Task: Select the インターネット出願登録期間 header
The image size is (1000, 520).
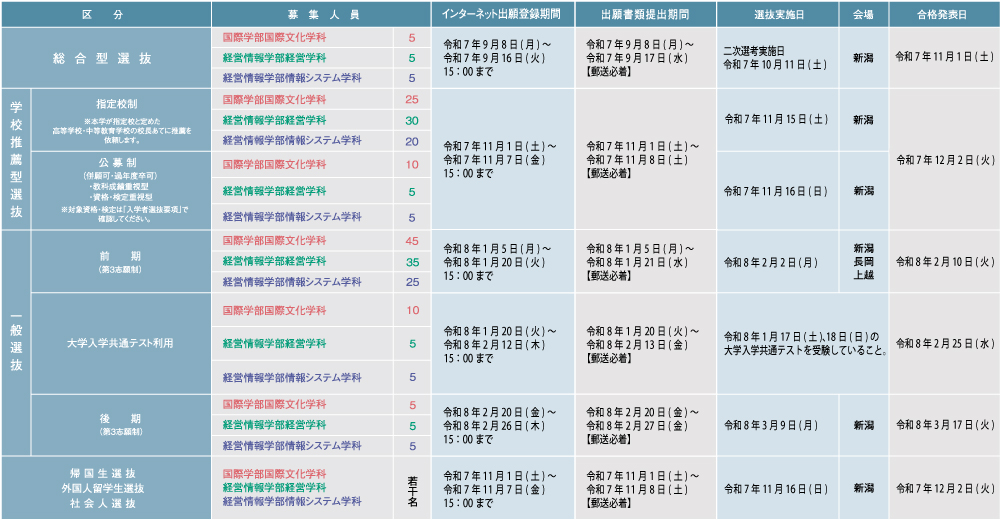Action: tap(501, 15)
